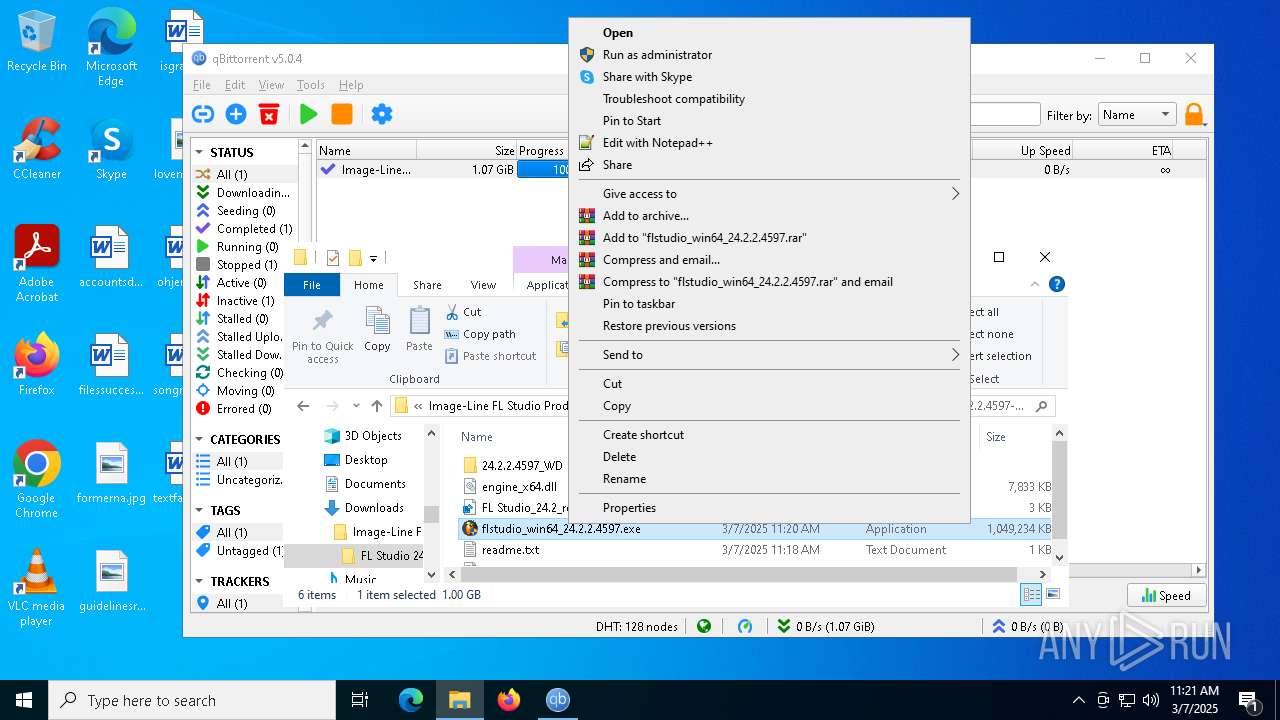1280x720 pixels.
Task: Click the Explorer horizontal scrollbar
Action: pos(740,574)
